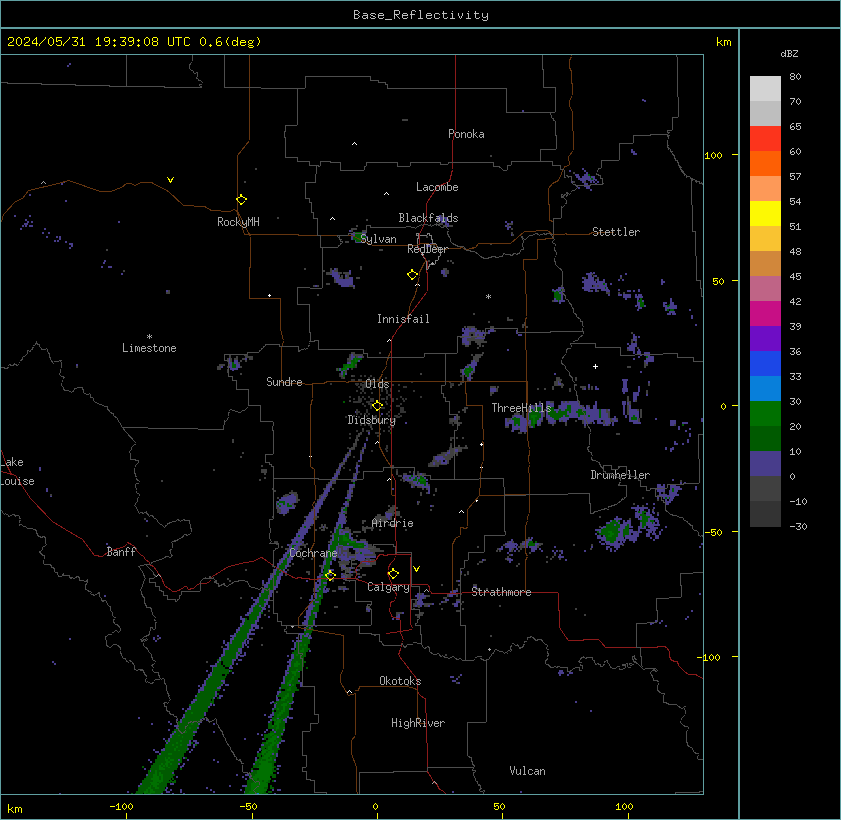Click the yellow diamond marker between Olds and Didsbury
This screenshot has height=820, width=841.
click(x=377, y=405)
